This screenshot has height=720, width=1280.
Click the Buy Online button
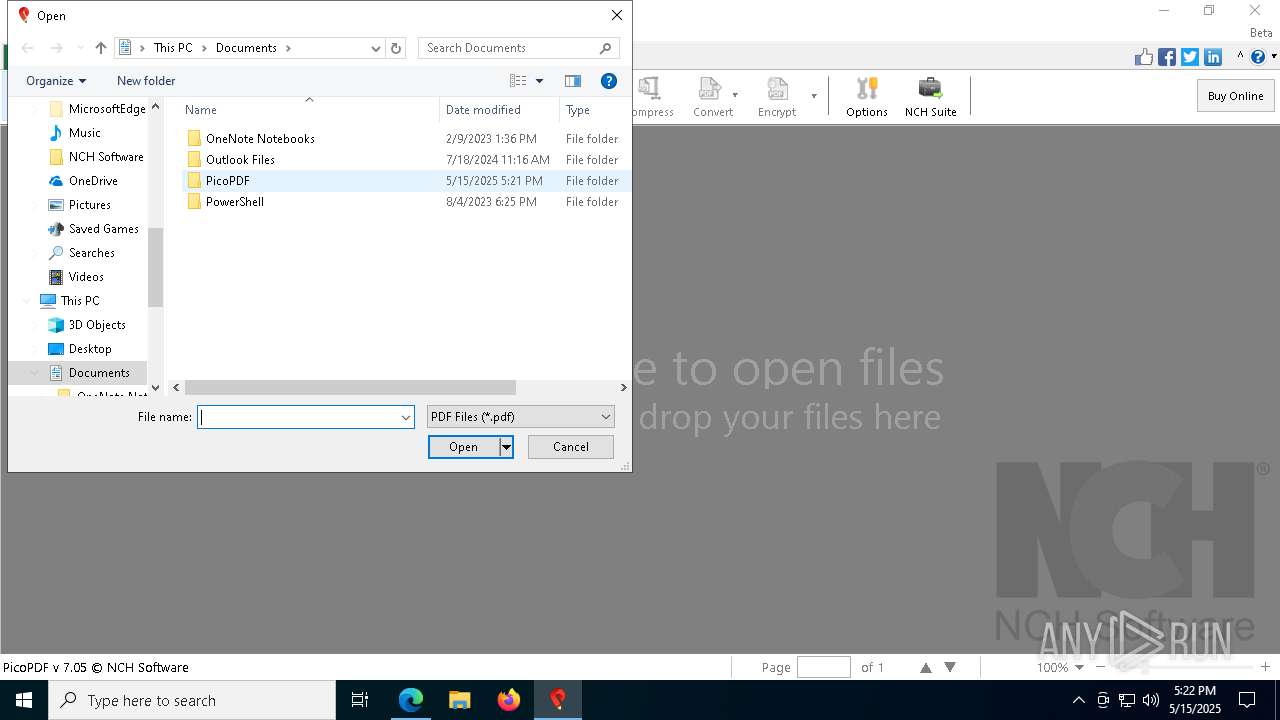pos(1235,96)
